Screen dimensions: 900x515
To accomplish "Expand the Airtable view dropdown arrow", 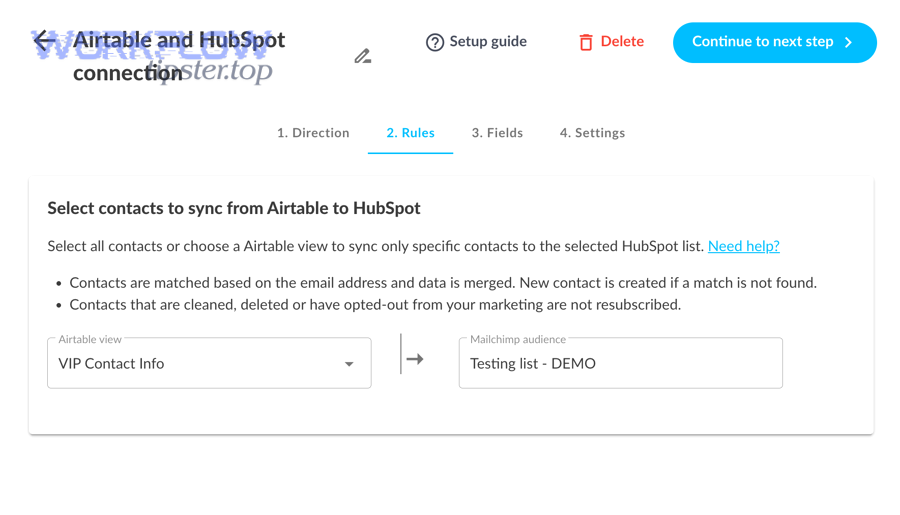I will pos(348,364).
